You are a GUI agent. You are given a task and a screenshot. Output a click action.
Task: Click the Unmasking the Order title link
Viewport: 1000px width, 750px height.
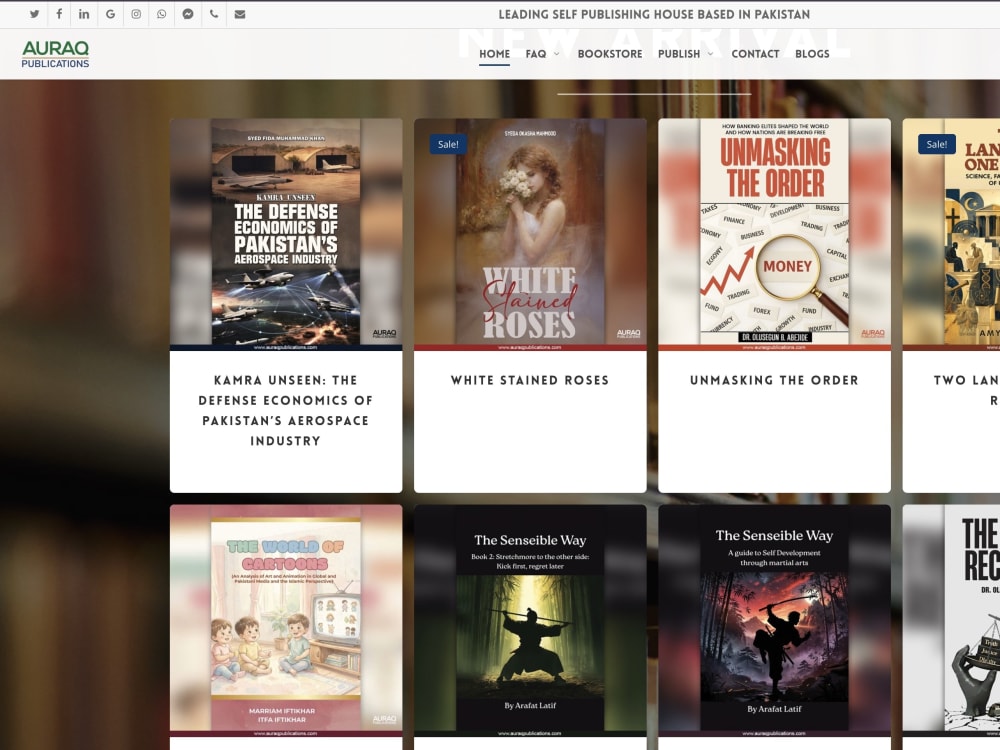point(774,380)
